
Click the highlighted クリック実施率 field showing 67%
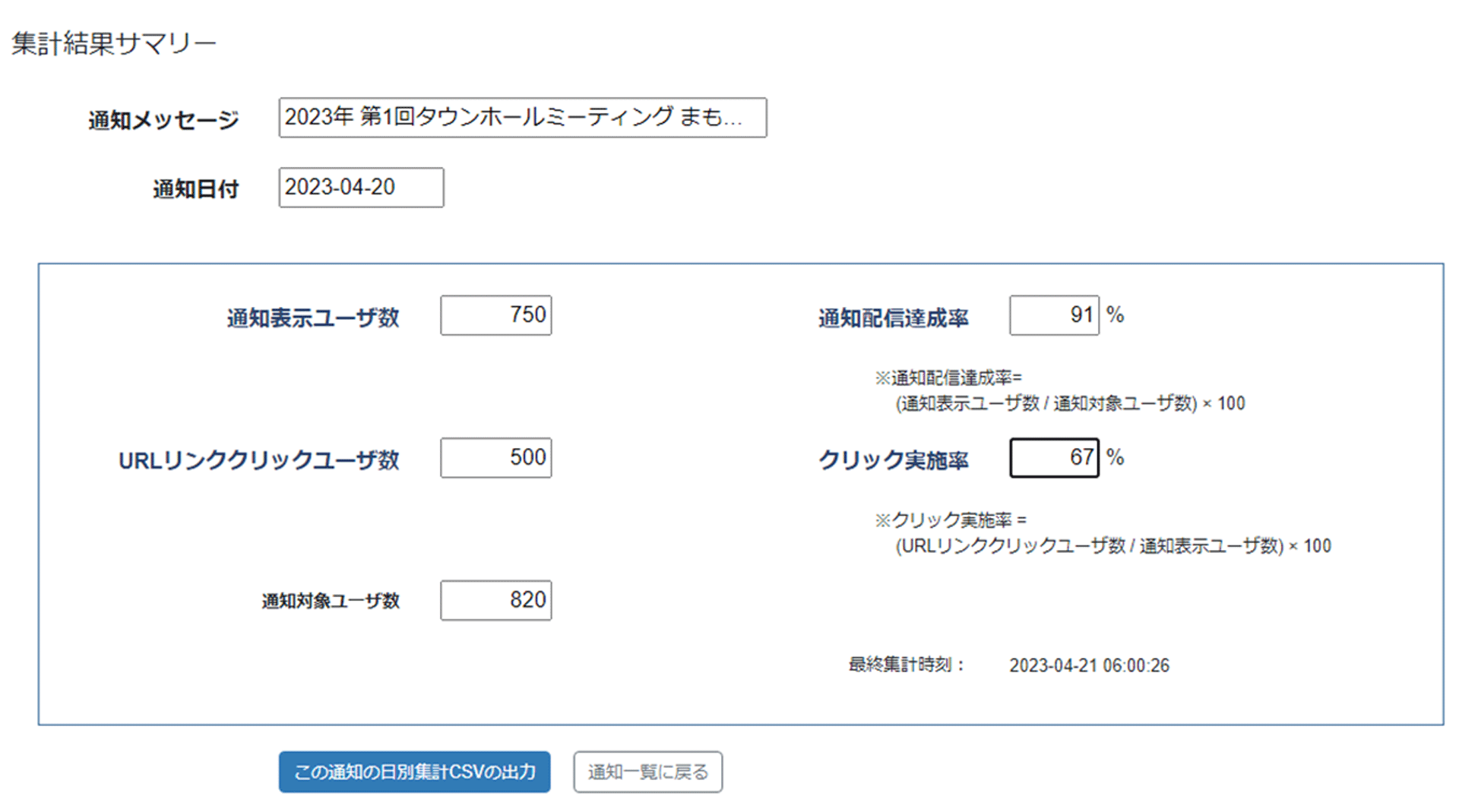pyautogui.click(x=1054, y=457)
